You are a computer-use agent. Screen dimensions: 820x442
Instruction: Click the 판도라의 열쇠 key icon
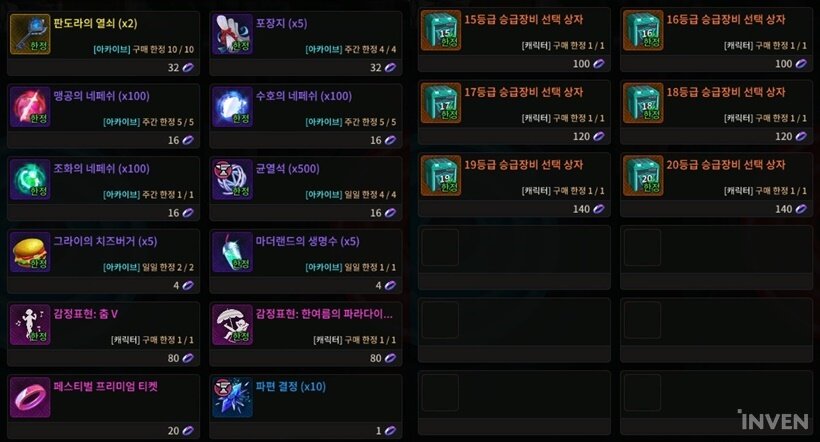coord(30,34)
